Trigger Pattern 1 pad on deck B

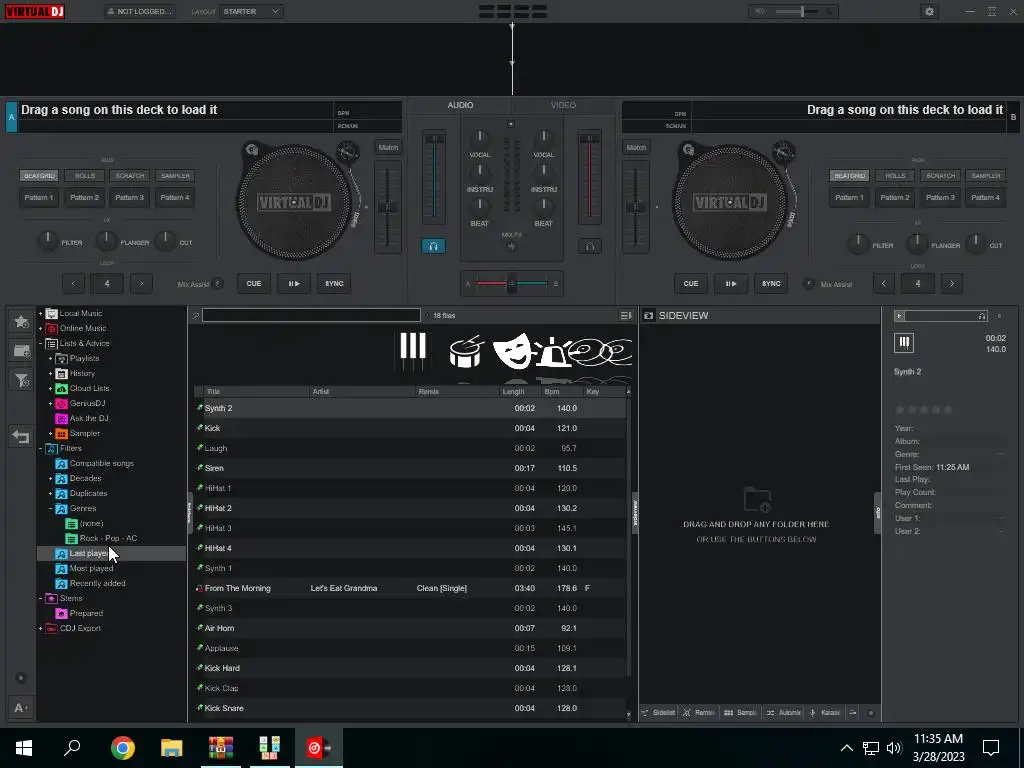click(849, 197)
